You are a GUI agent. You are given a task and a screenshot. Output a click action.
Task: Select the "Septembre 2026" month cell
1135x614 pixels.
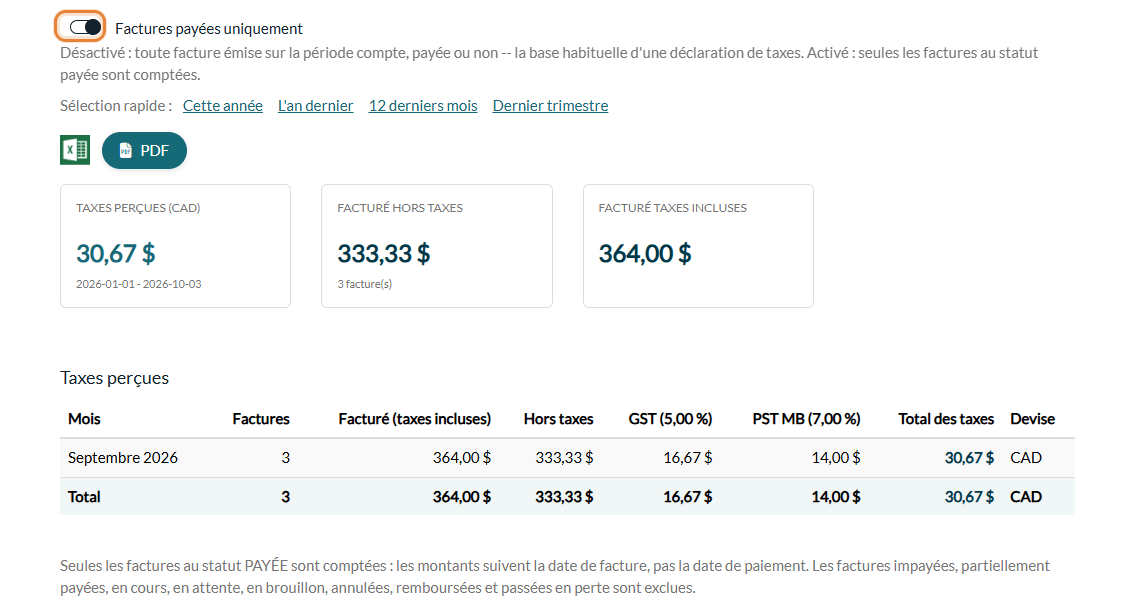tap(123, 458)
